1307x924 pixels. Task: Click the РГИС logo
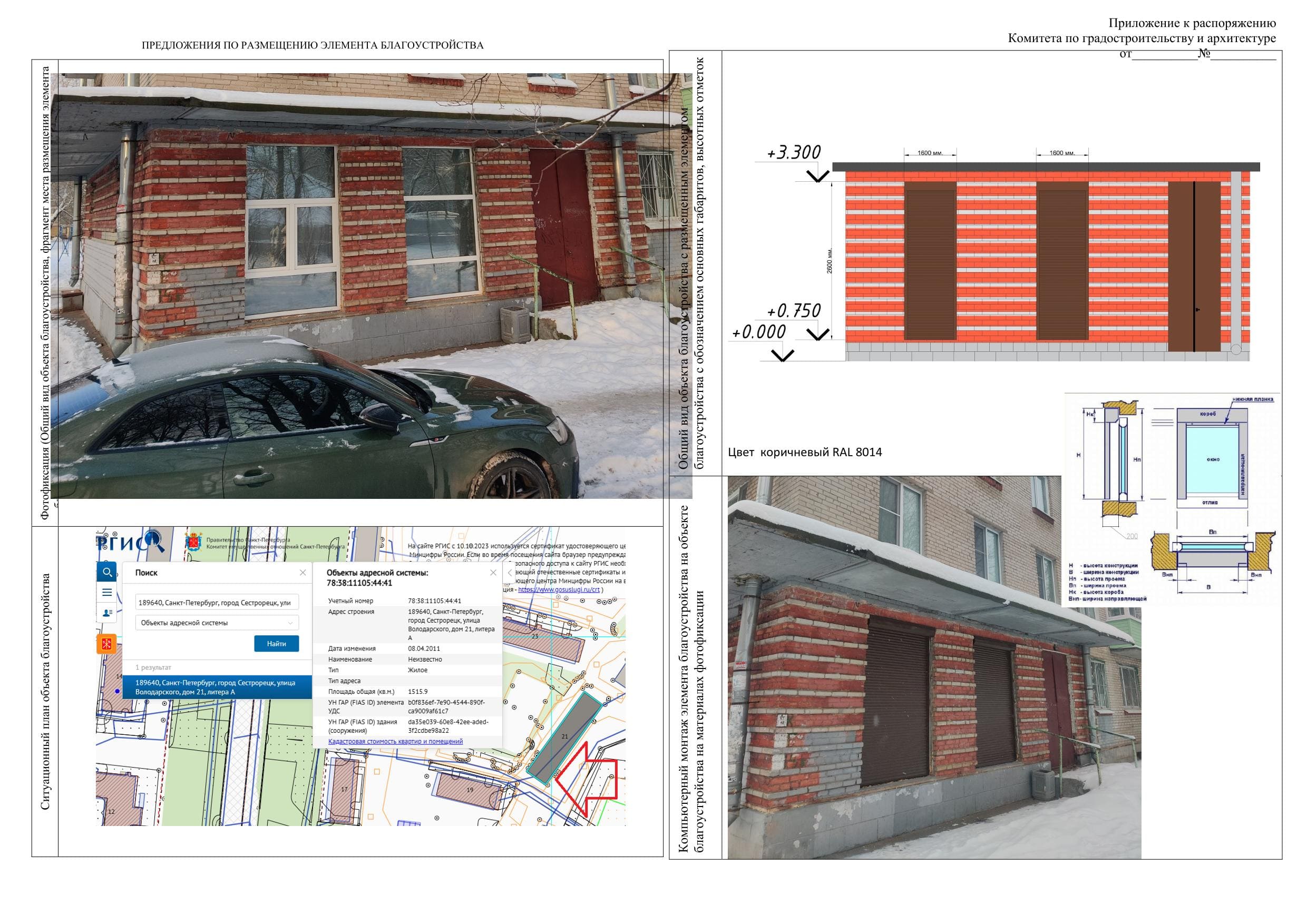pos(130,542)
